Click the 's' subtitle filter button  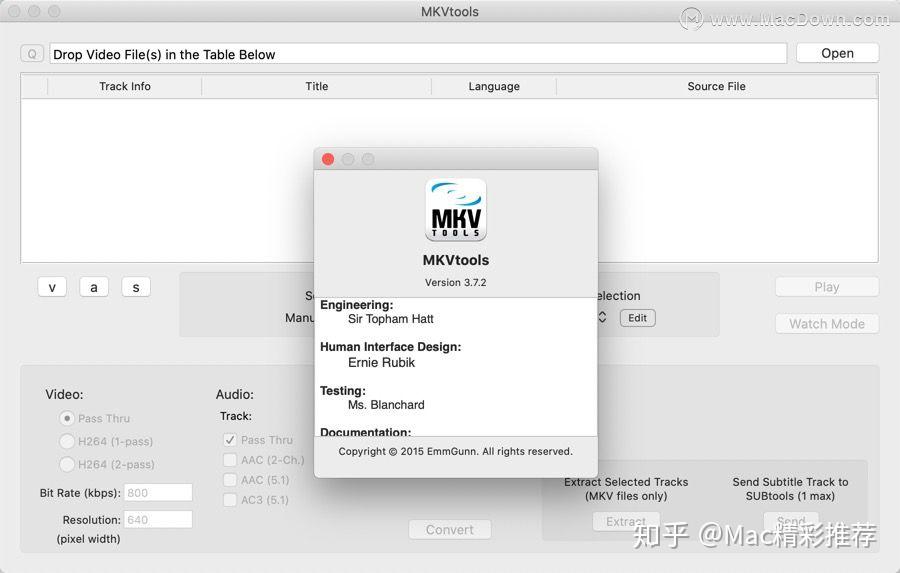coord(136,287)
